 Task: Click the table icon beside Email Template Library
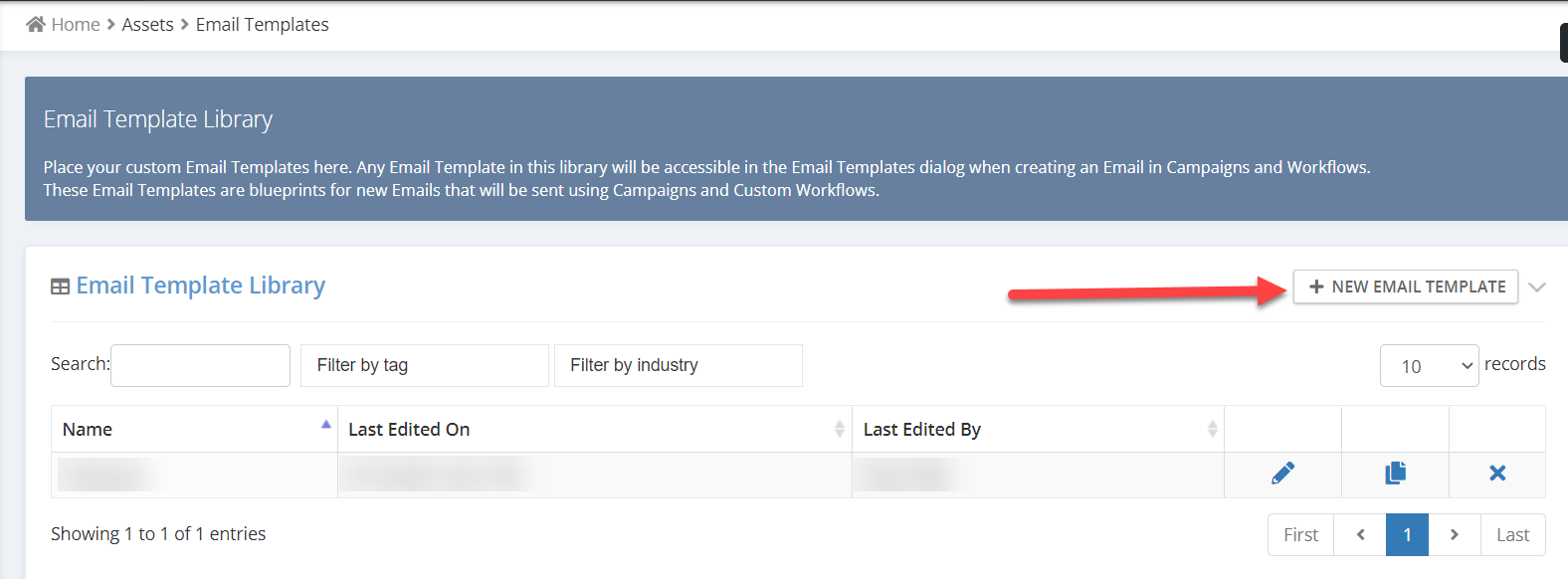(60, 287)
